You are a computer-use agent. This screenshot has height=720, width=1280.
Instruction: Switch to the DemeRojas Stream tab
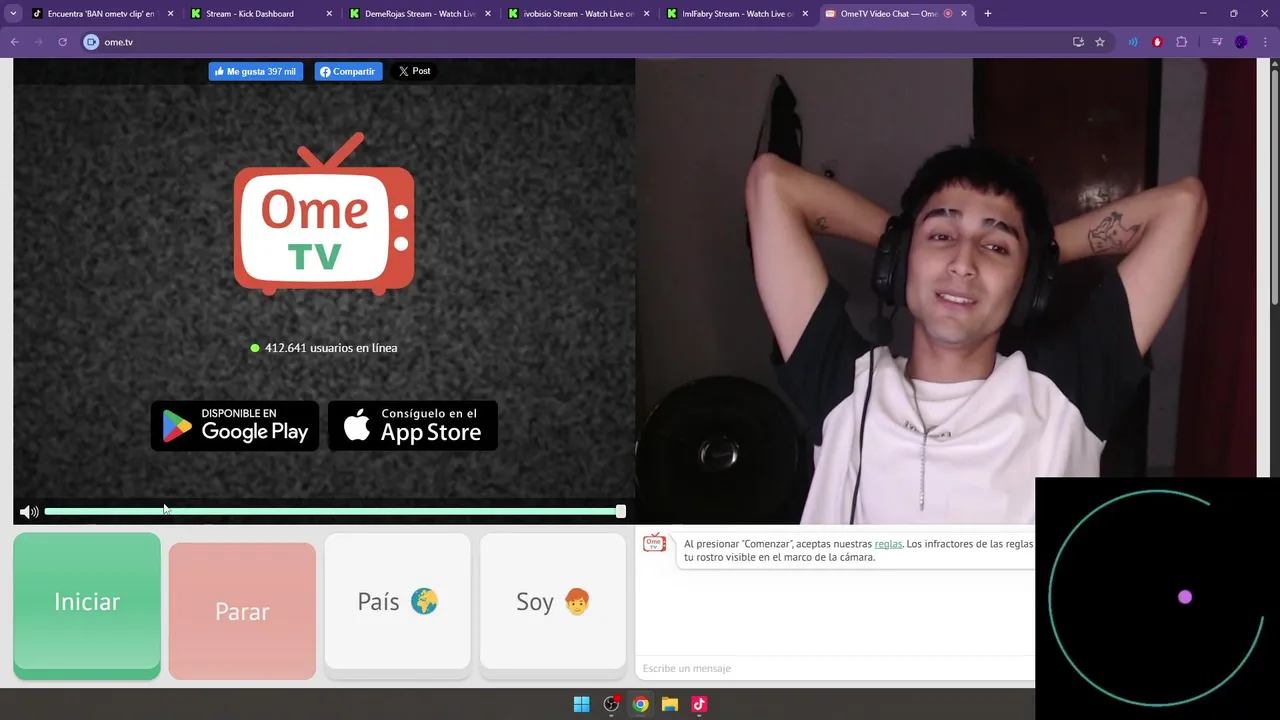[420, 14]
